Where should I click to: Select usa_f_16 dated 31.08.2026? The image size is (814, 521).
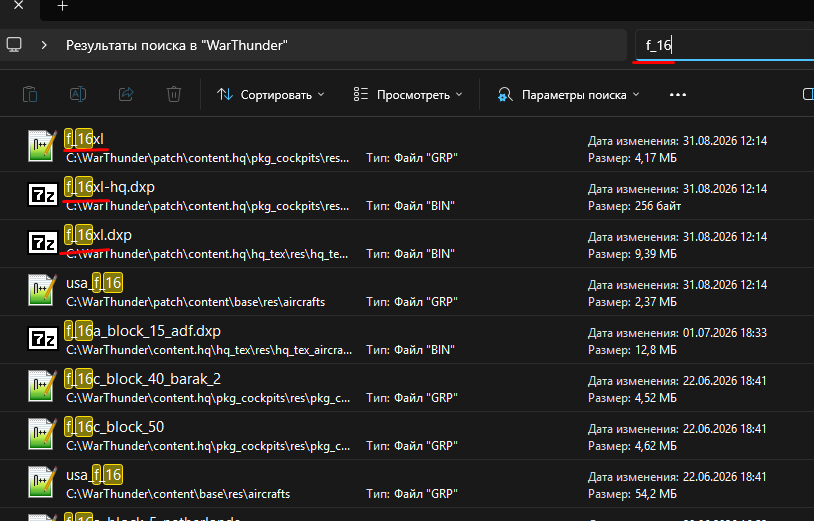click(407, 292)
